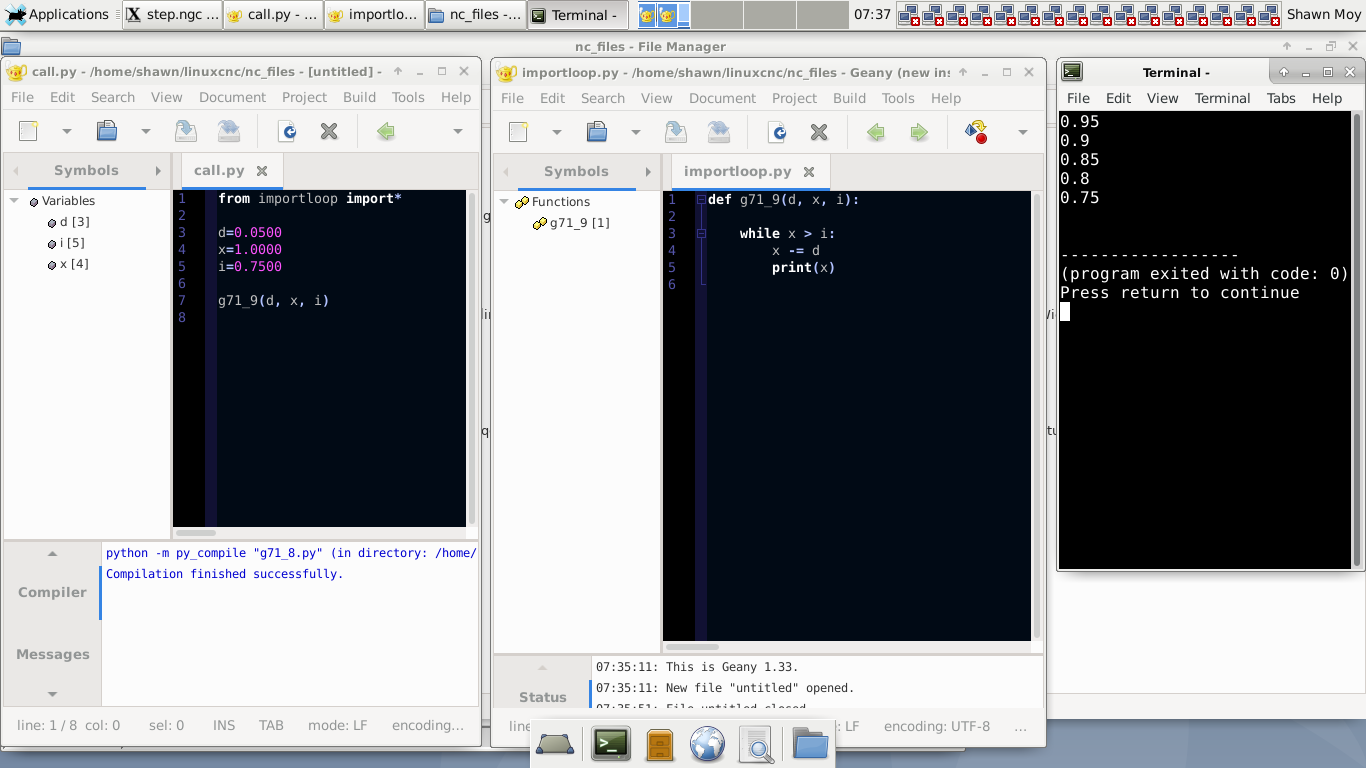Click Reload icon in call.py window toolbar
Viewport: 1366px width, 768px height.
point(288,131)
